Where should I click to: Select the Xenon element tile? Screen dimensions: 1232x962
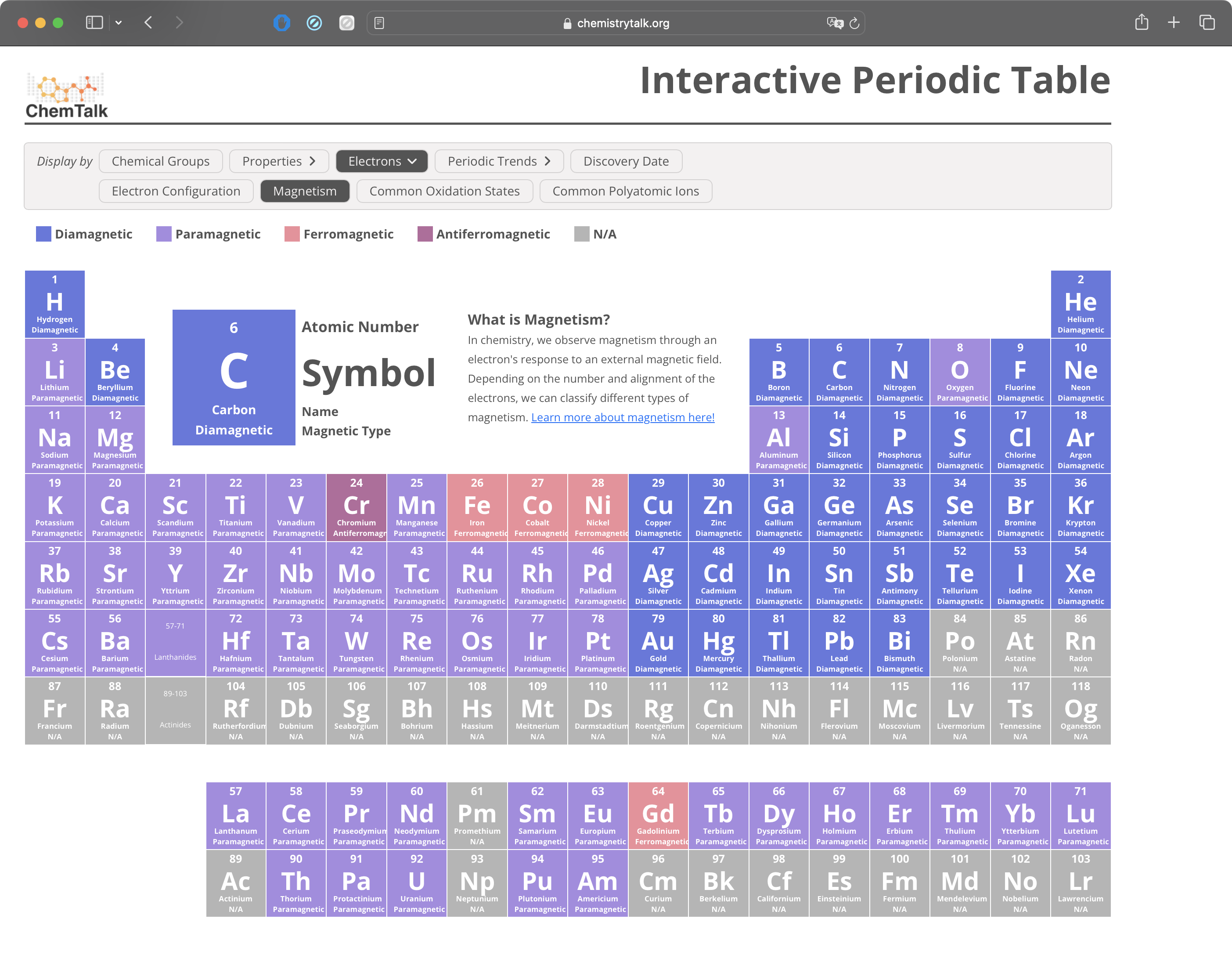point(1080,575)
